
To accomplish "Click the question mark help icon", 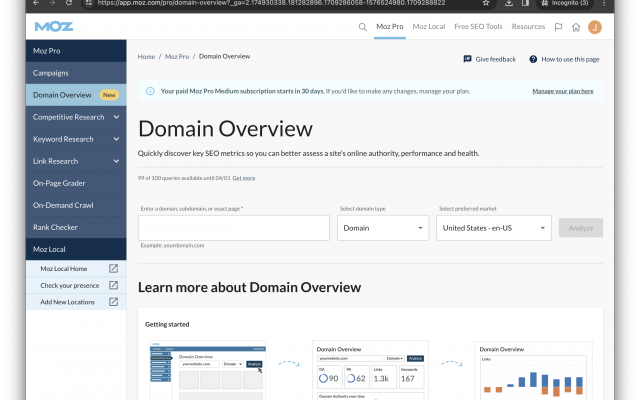I will (x=533, y=59).
